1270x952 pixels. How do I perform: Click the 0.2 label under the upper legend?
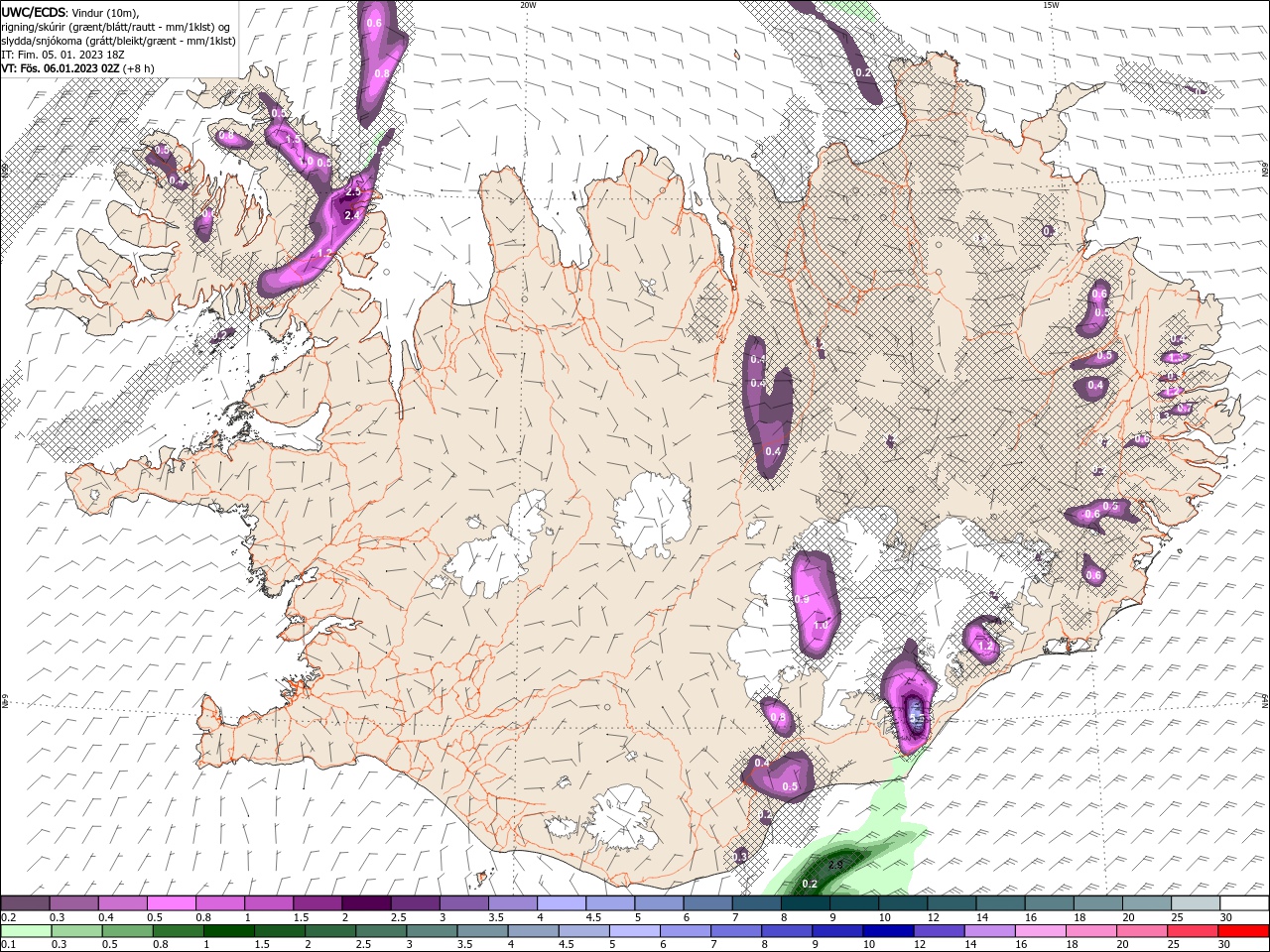click(8, 917)
